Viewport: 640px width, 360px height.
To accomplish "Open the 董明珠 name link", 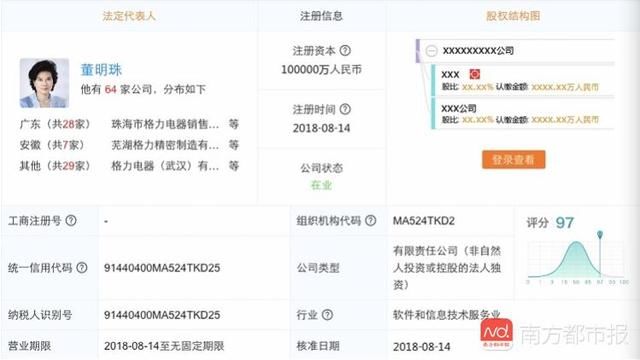I will pos(101,70).
